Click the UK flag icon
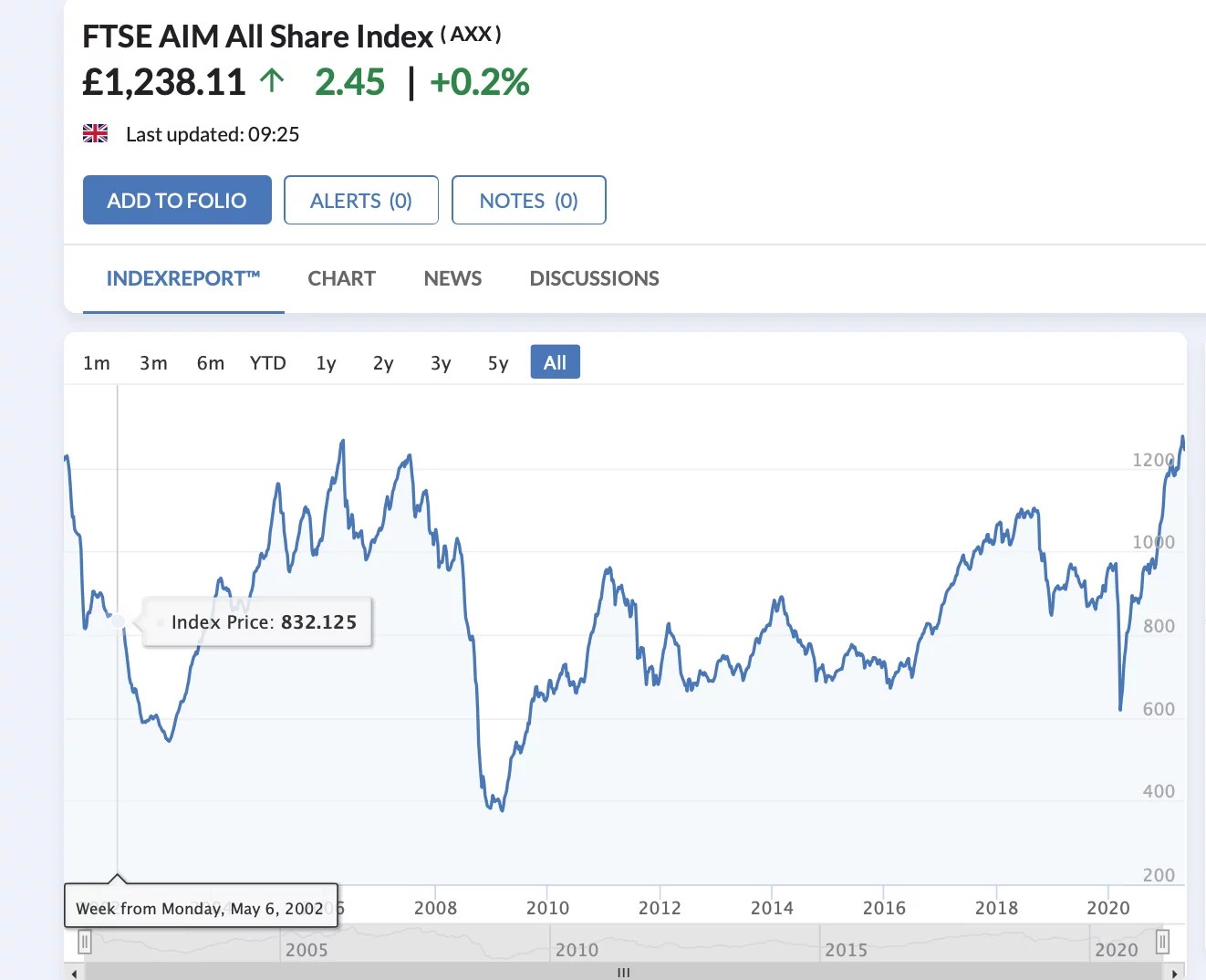Image resolution: width=1206 pixels, height=980 pixels. pos(95,133)
